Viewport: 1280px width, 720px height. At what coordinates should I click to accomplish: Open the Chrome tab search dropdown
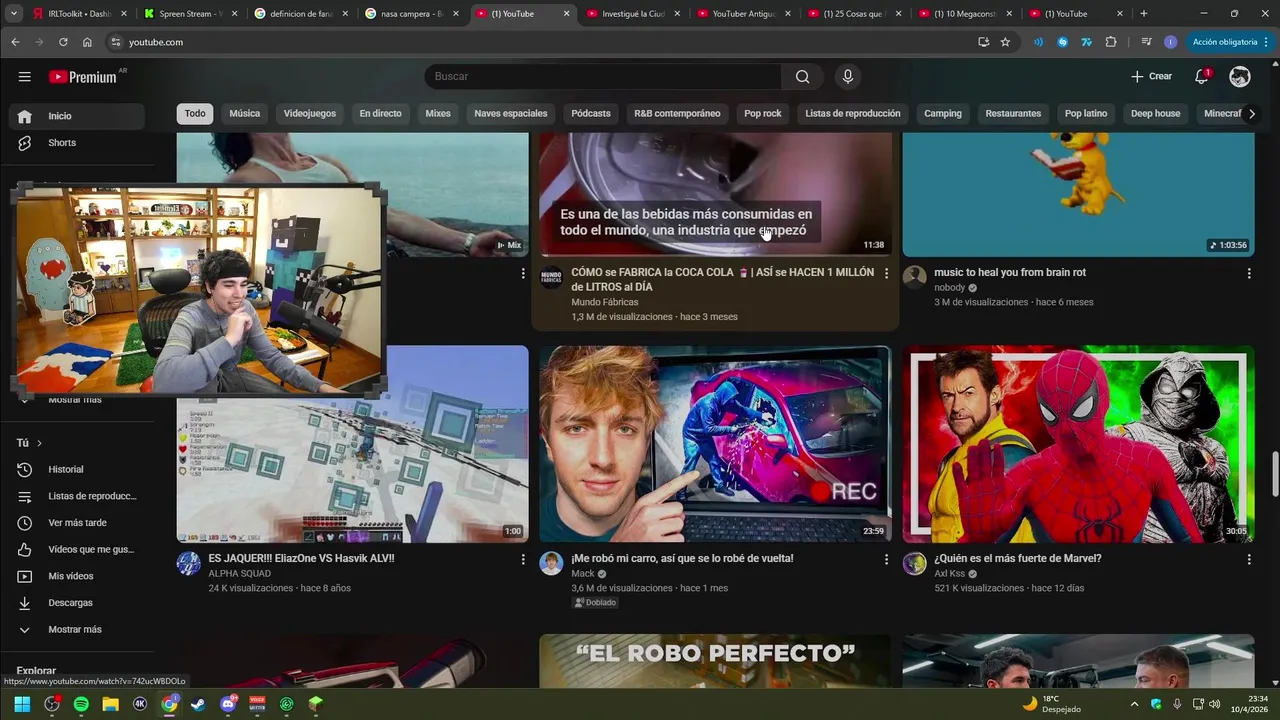13,14
